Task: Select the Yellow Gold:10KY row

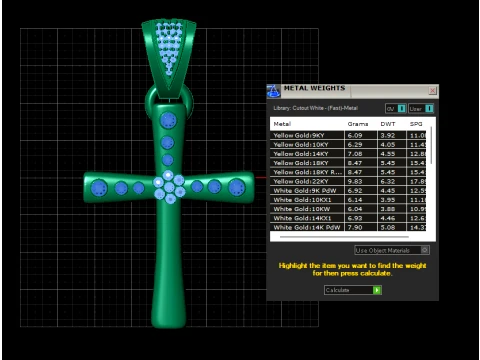Action: point(348,145)
